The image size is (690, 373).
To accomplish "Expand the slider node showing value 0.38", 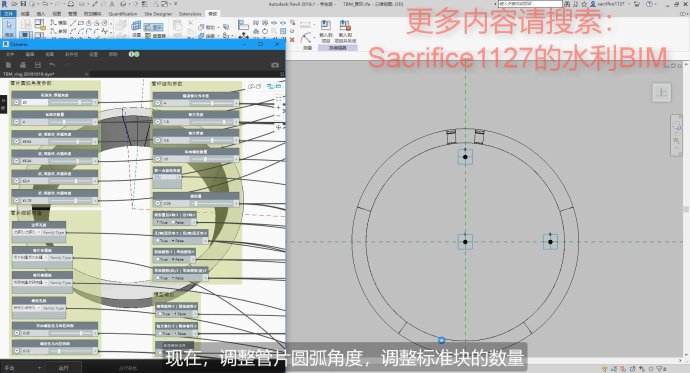I will click(158, 203).
